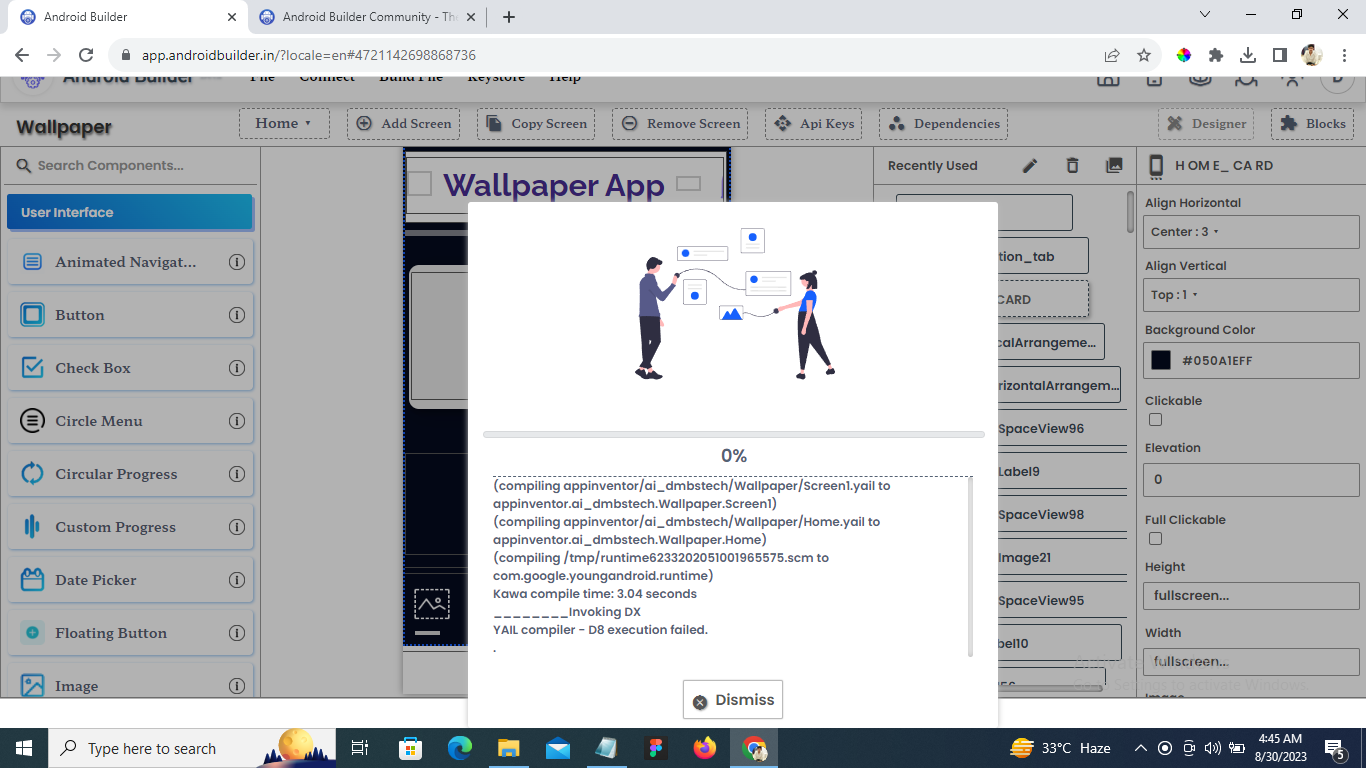This screenshot has width=1366, height=768.
Task: Select the Circular Progress component
Action: click(130, 474)
